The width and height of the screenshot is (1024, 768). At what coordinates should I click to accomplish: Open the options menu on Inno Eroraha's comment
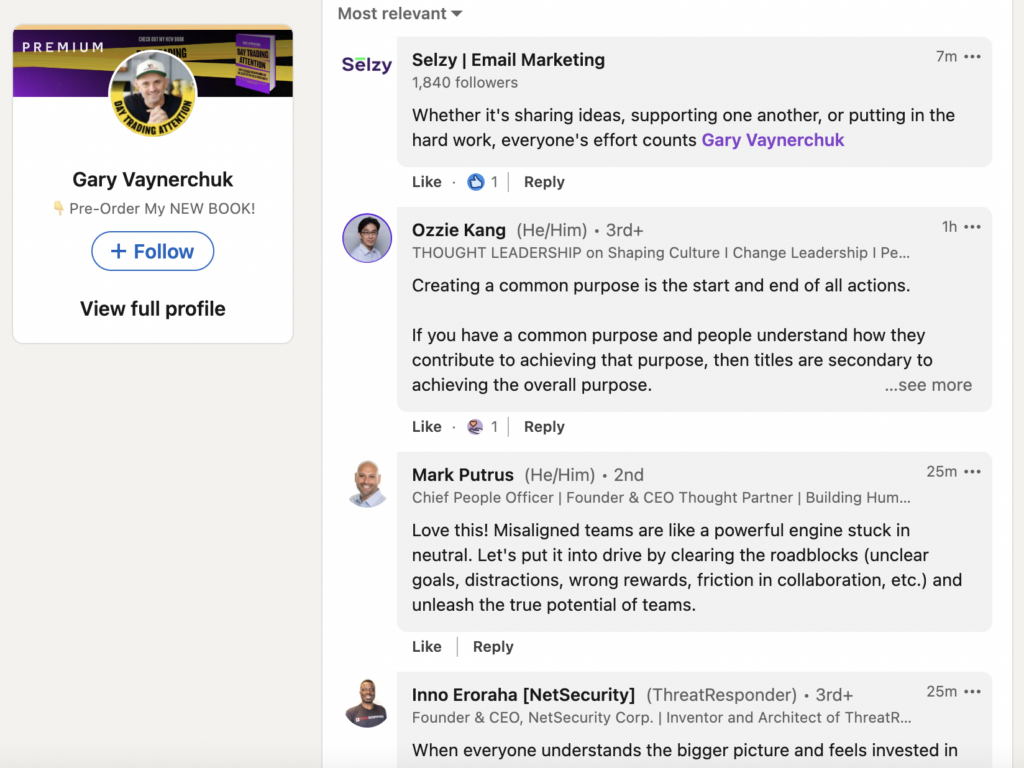(973, 691)
